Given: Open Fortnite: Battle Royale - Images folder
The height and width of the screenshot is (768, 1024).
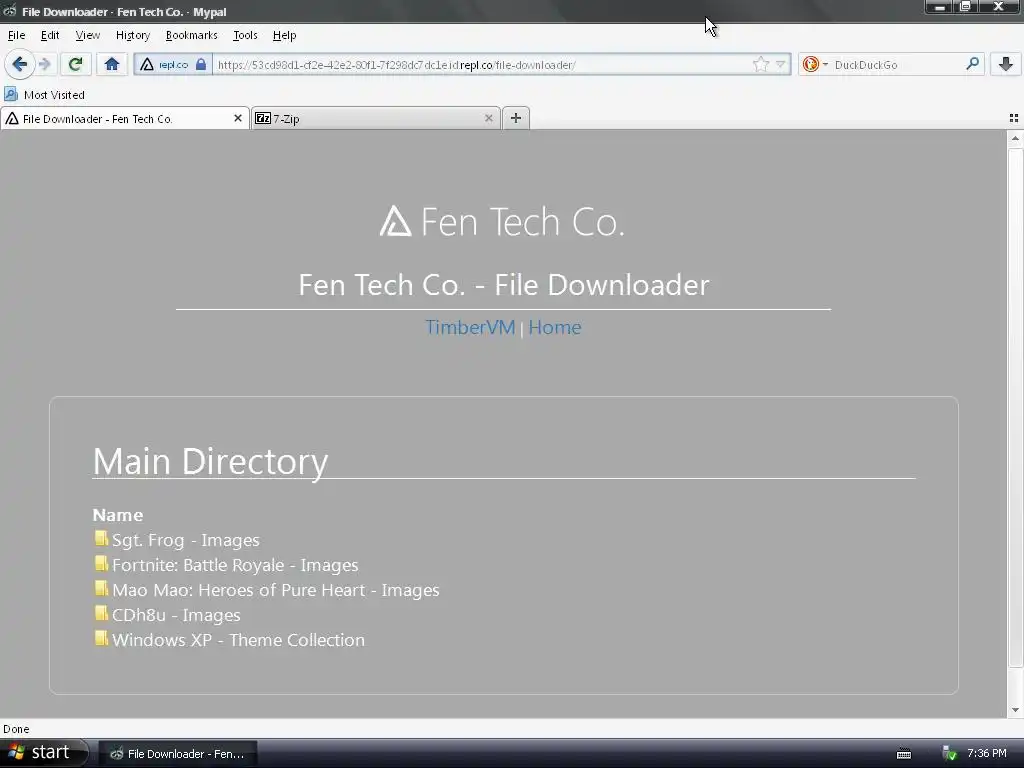Looking at the screenshot, I should 235,565.
